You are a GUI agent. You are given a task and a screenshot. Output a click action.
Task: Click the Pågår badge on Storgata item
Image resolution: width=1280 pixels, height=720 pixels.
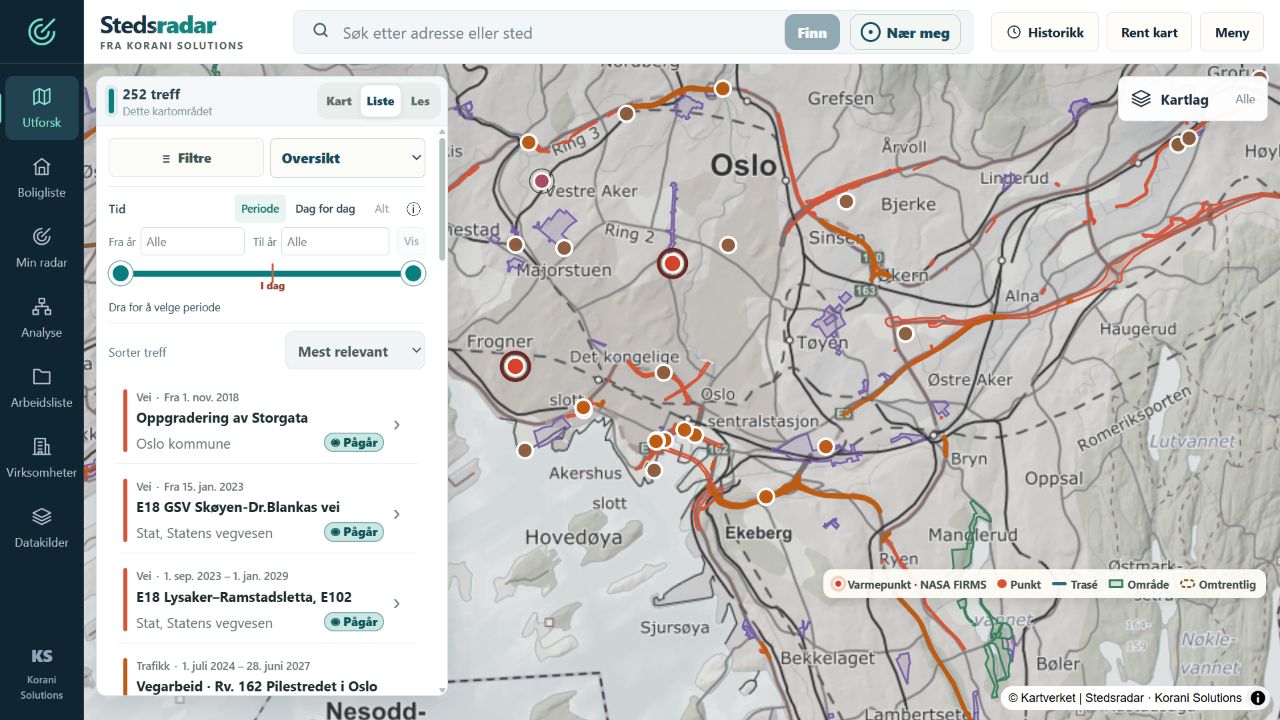[354, 442]
